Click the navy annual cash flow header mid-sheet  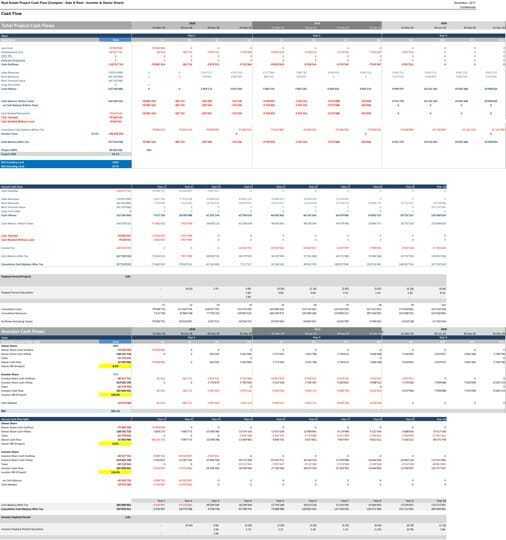[223, 186]
